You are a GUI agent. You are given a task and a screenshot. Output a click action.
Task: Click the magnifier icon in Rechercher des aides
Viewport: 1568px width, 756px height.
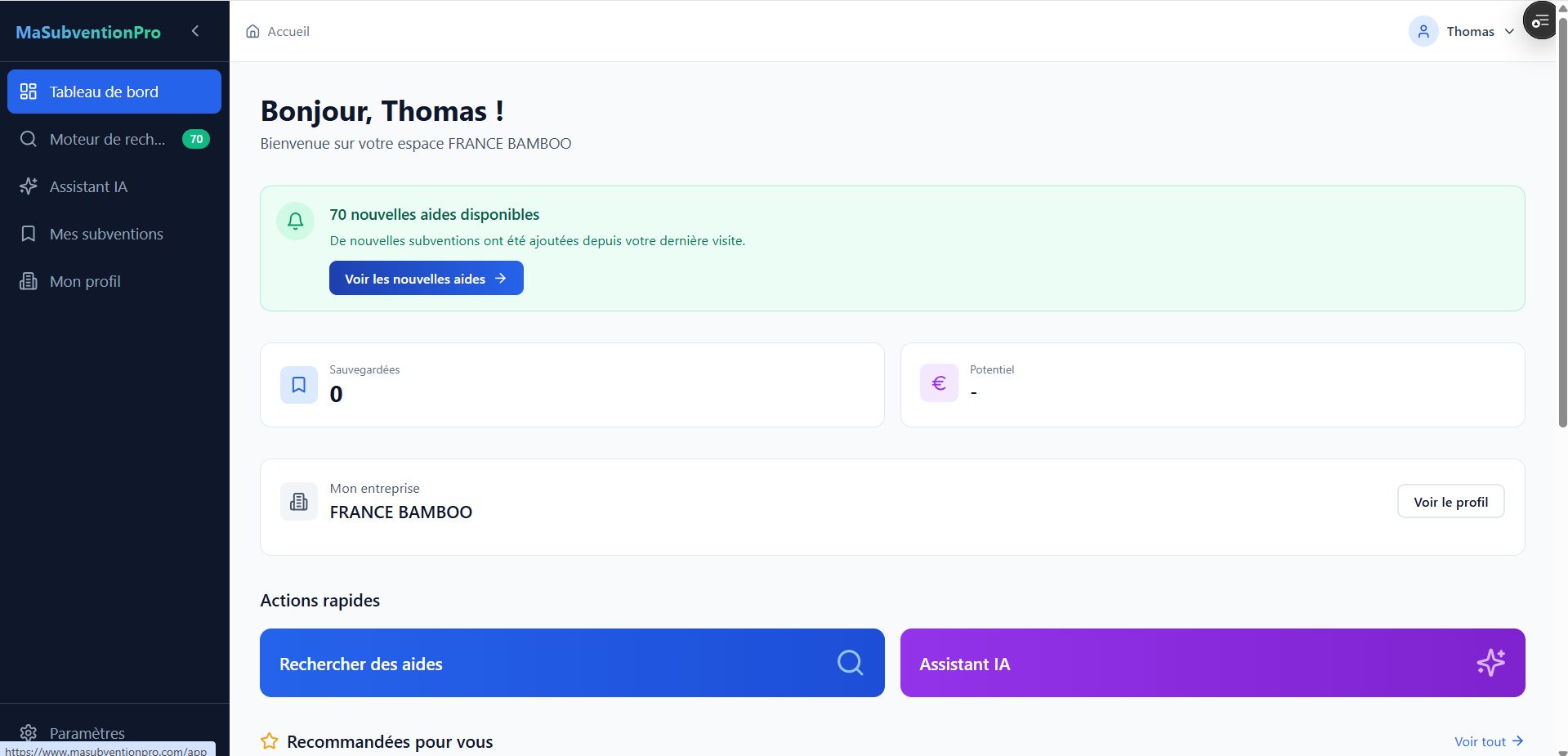point(851,662)
